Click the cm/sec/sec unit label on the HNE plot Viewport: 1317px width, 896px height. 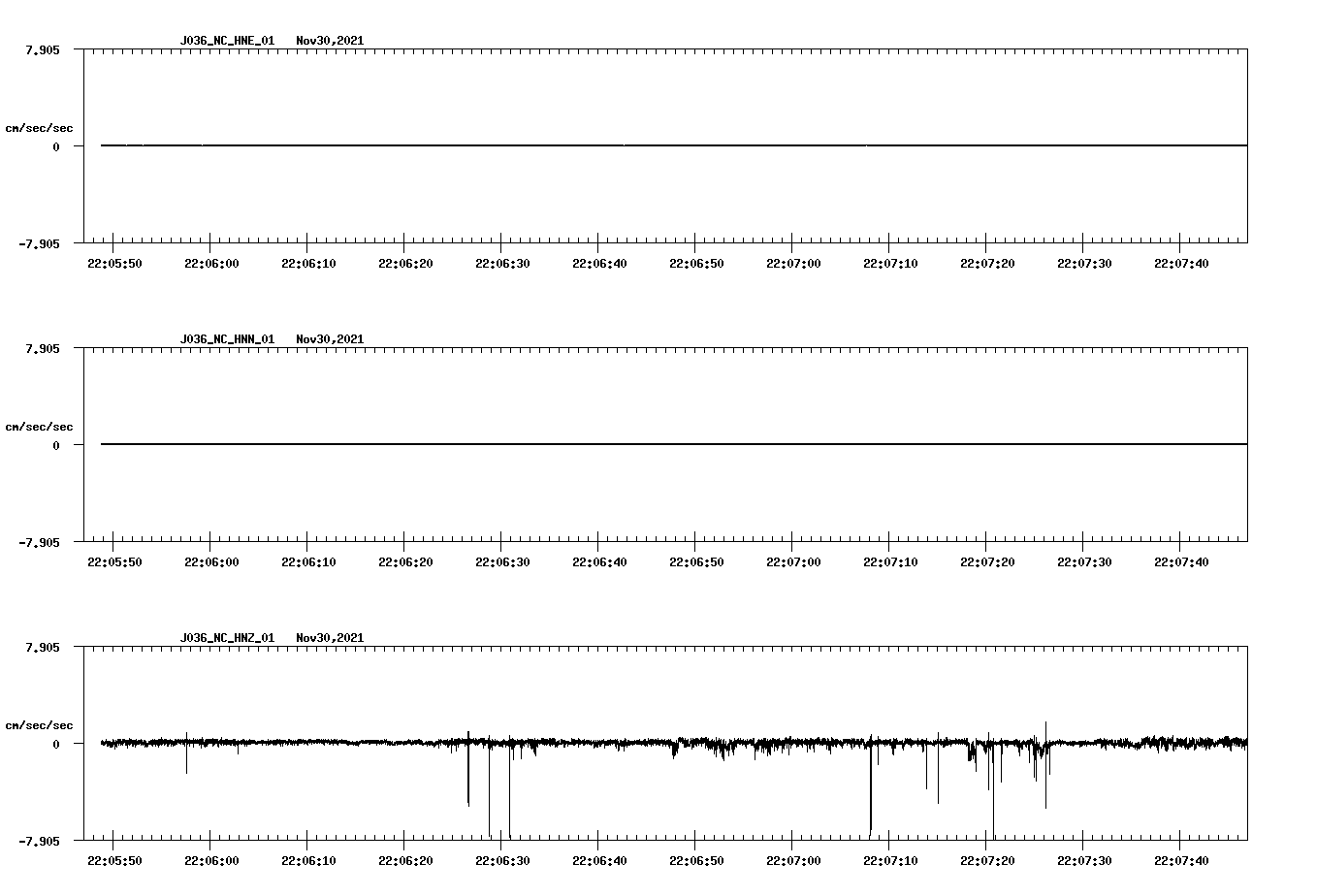(39, 128)
